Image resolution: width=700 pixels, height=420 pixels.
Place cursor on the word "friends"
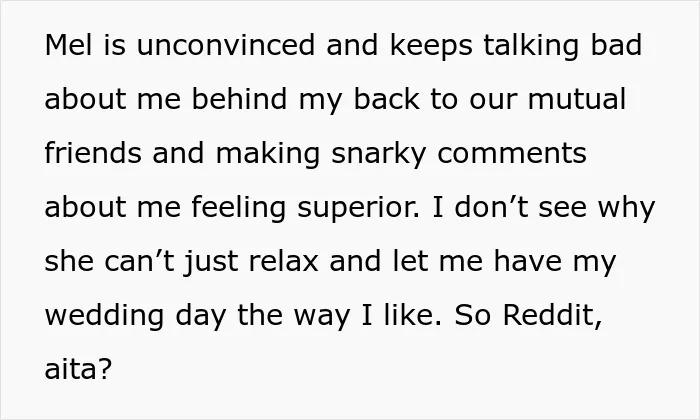pos(93,153)
